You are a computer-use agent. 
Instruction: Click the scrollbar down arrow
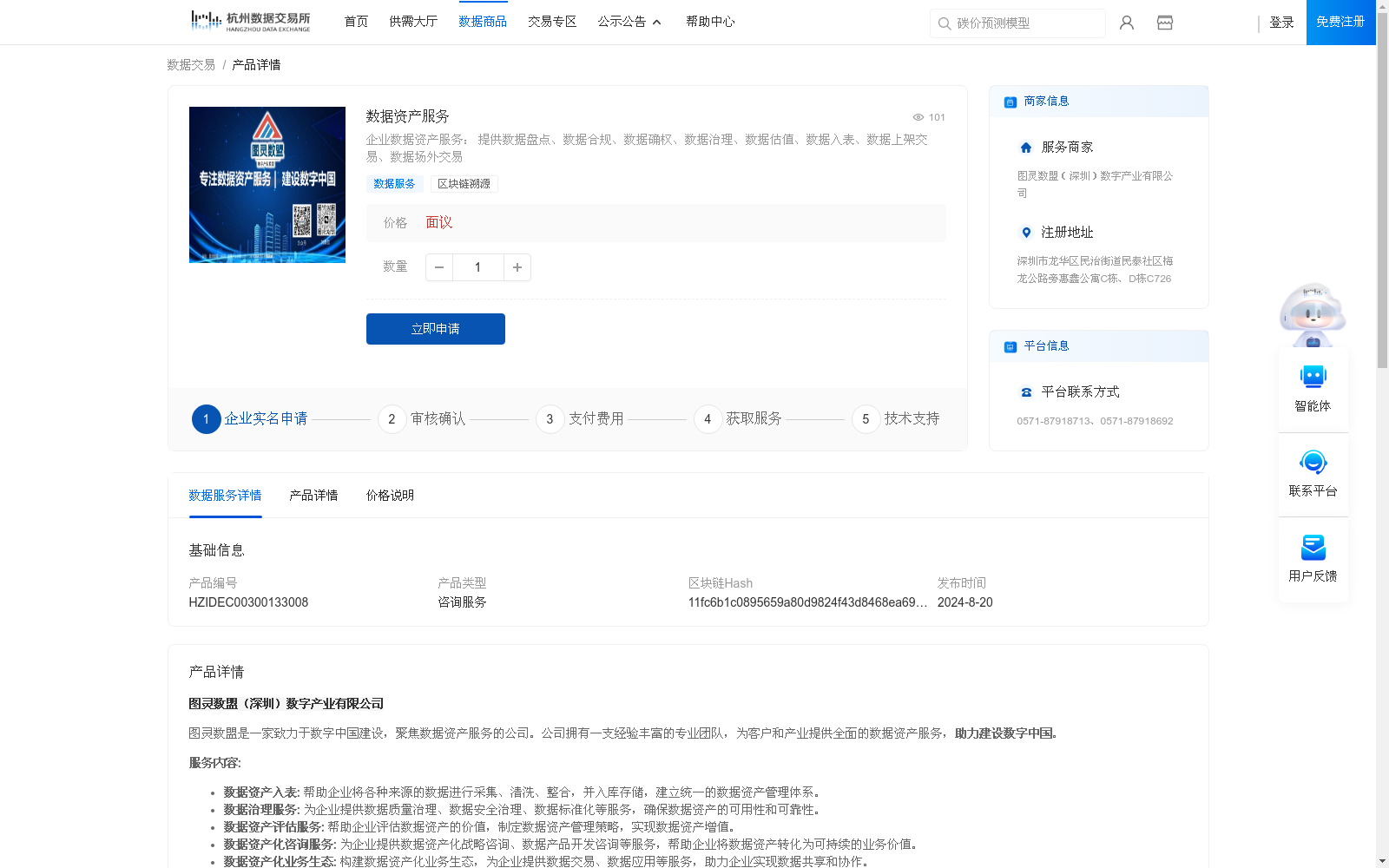click(x=1382, y=861)
